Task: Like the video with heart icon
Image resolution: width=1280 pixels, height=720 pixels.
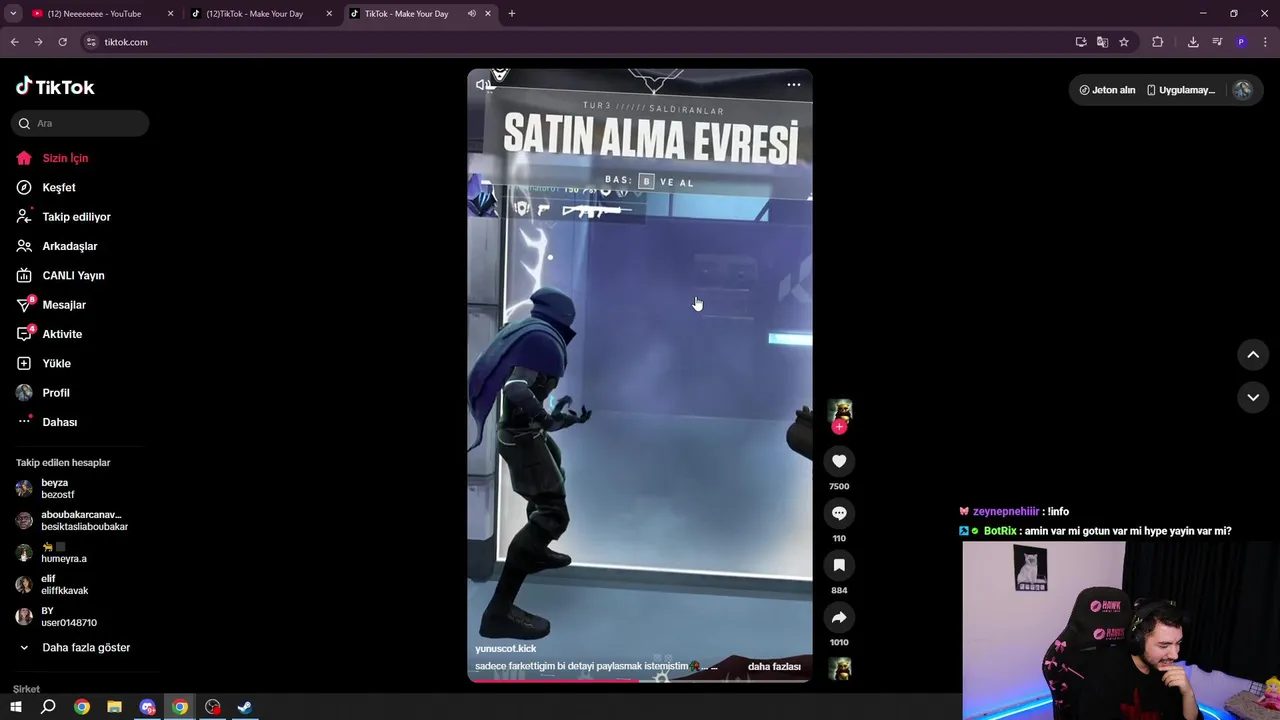Action: [x=839, y=461]
